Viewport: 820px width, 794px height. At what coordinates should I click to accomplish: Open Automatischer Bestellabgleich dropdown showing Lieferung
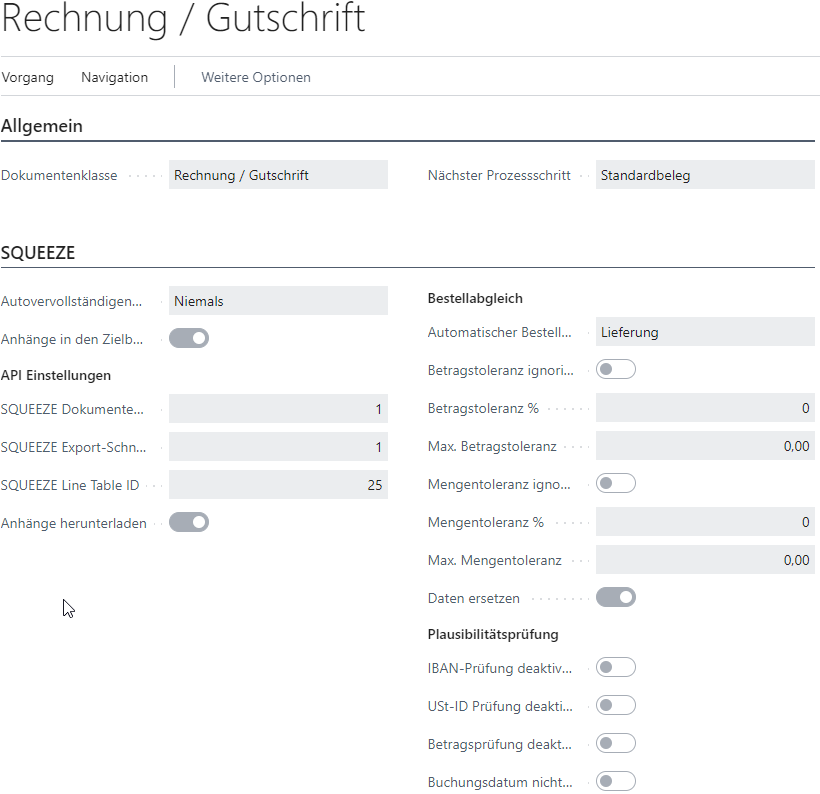click(705, 332)
